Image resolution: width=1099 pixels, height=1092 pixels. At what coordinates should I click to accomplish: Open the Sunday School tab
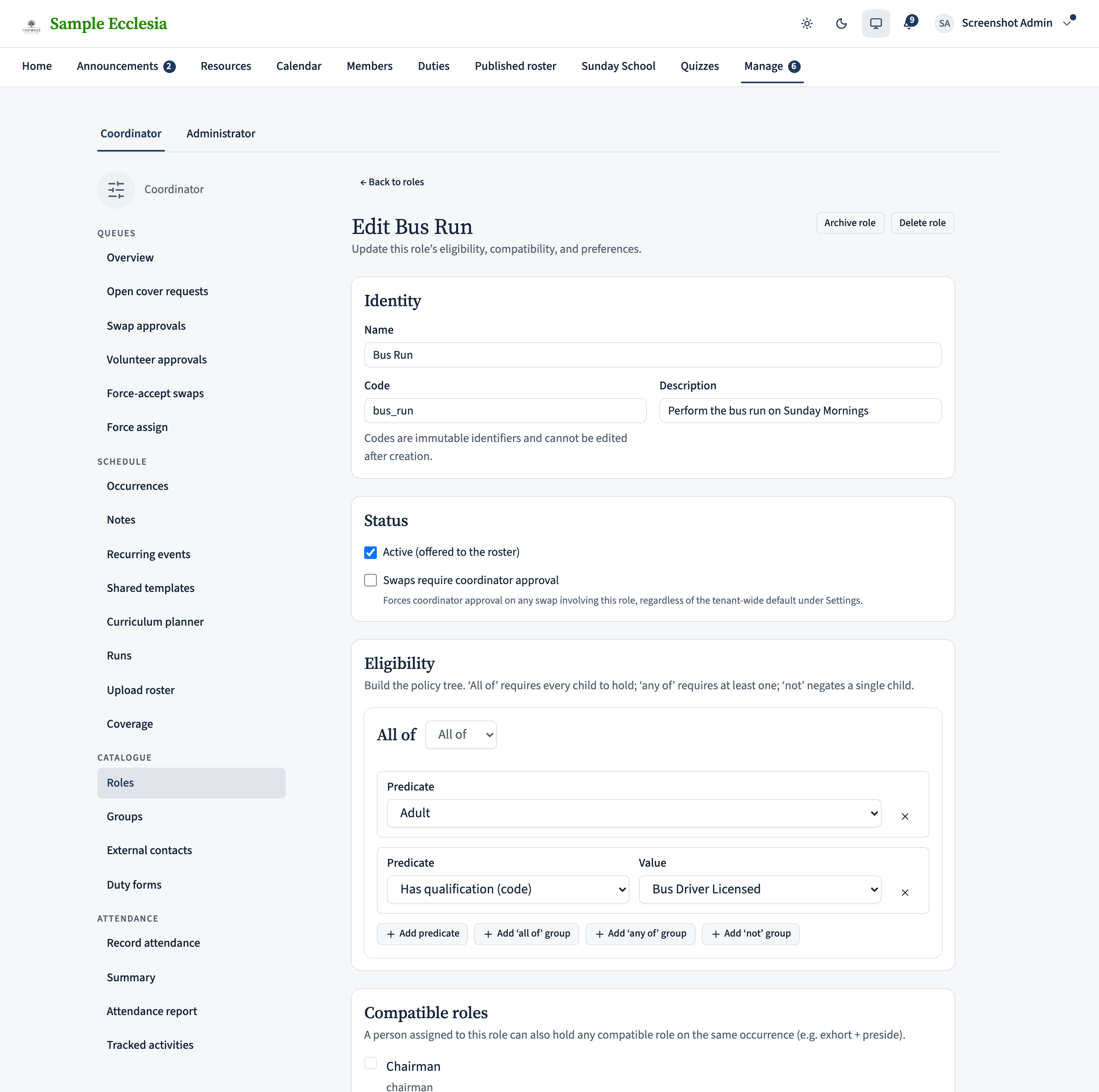(x=618, y=67)
